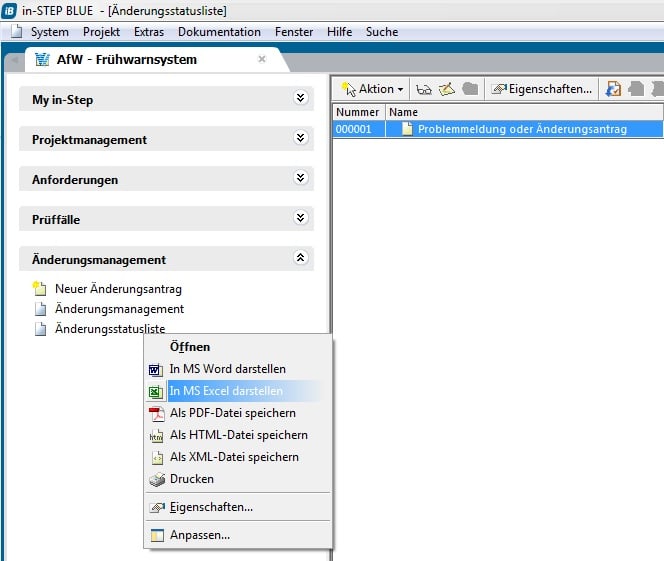Click the document icon in row 000001
664x561 pixels.
(407, 129)
